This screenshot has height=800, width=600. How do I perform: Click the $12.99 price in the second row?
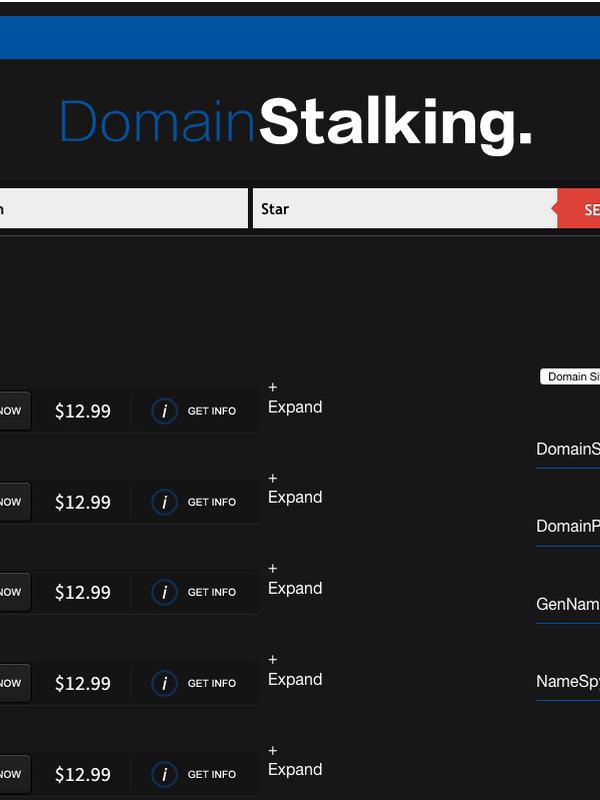tap(83, 503)
